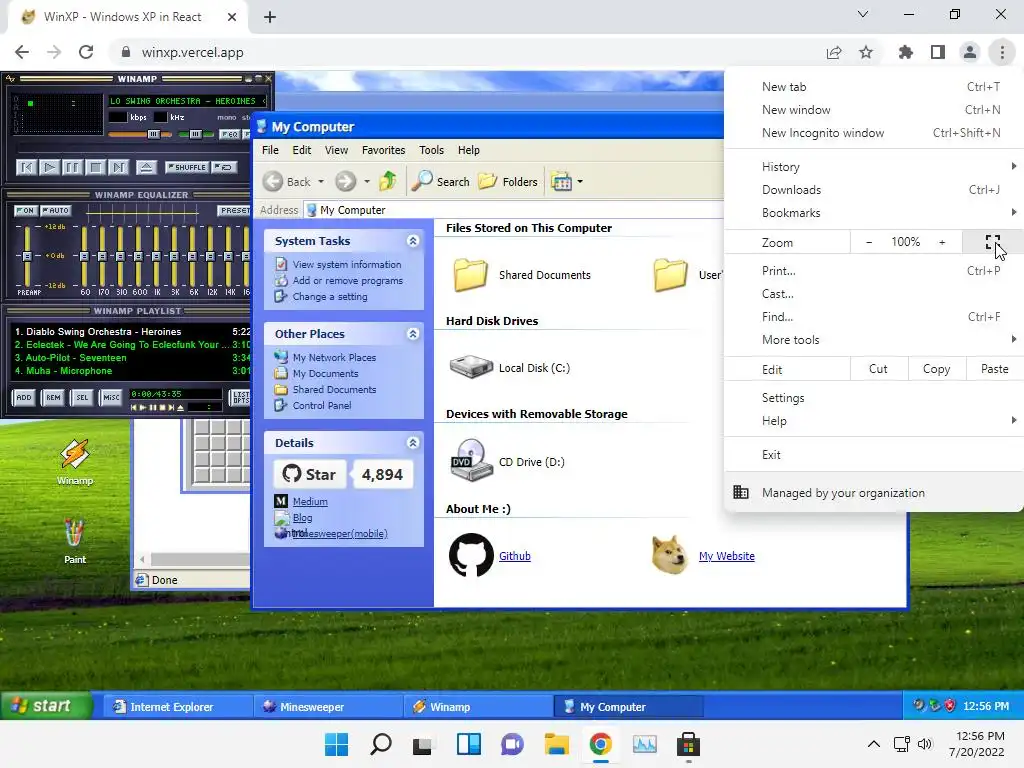Stop playback in Winamp
Viewport: 1024px width, 768px height.
[x=95, y=168]
